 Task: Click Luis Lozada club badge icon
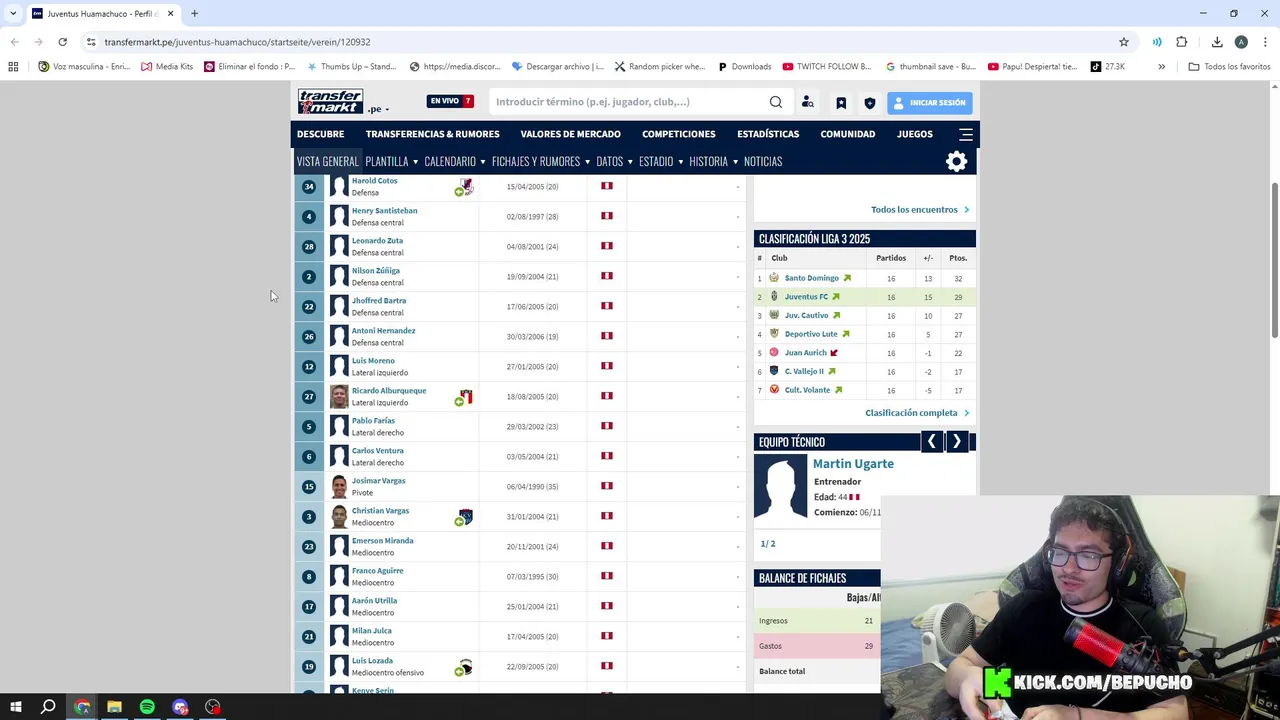(x=466, y=667)
